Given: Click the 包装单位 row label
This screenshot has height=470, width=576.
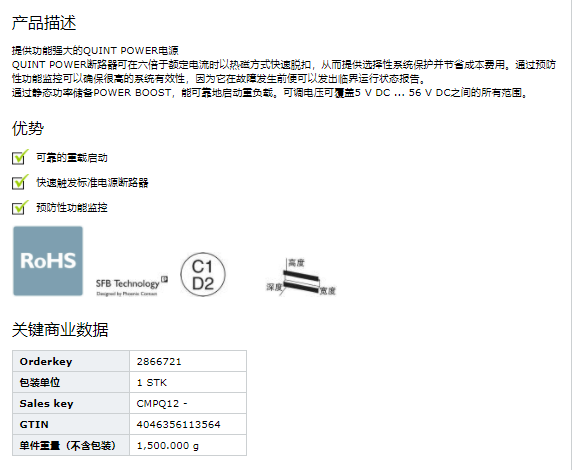Looking at the screenshot, I should (40, 383).
